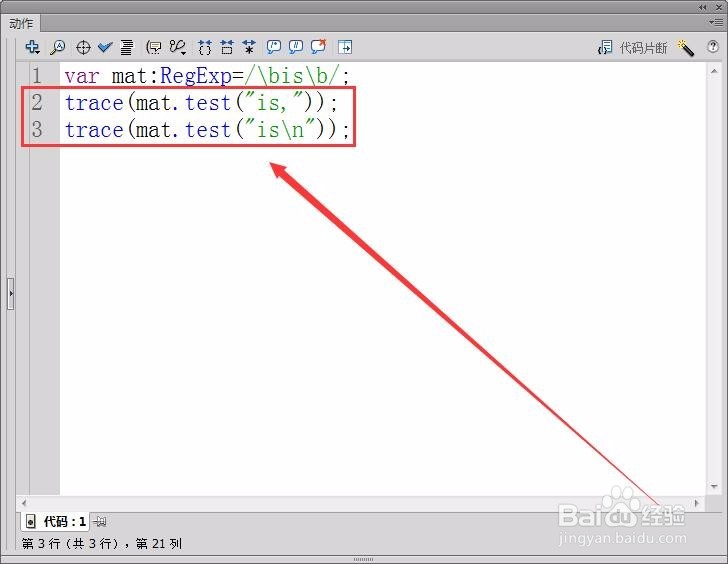Expand the left side toolbox handle

[11, 293]
